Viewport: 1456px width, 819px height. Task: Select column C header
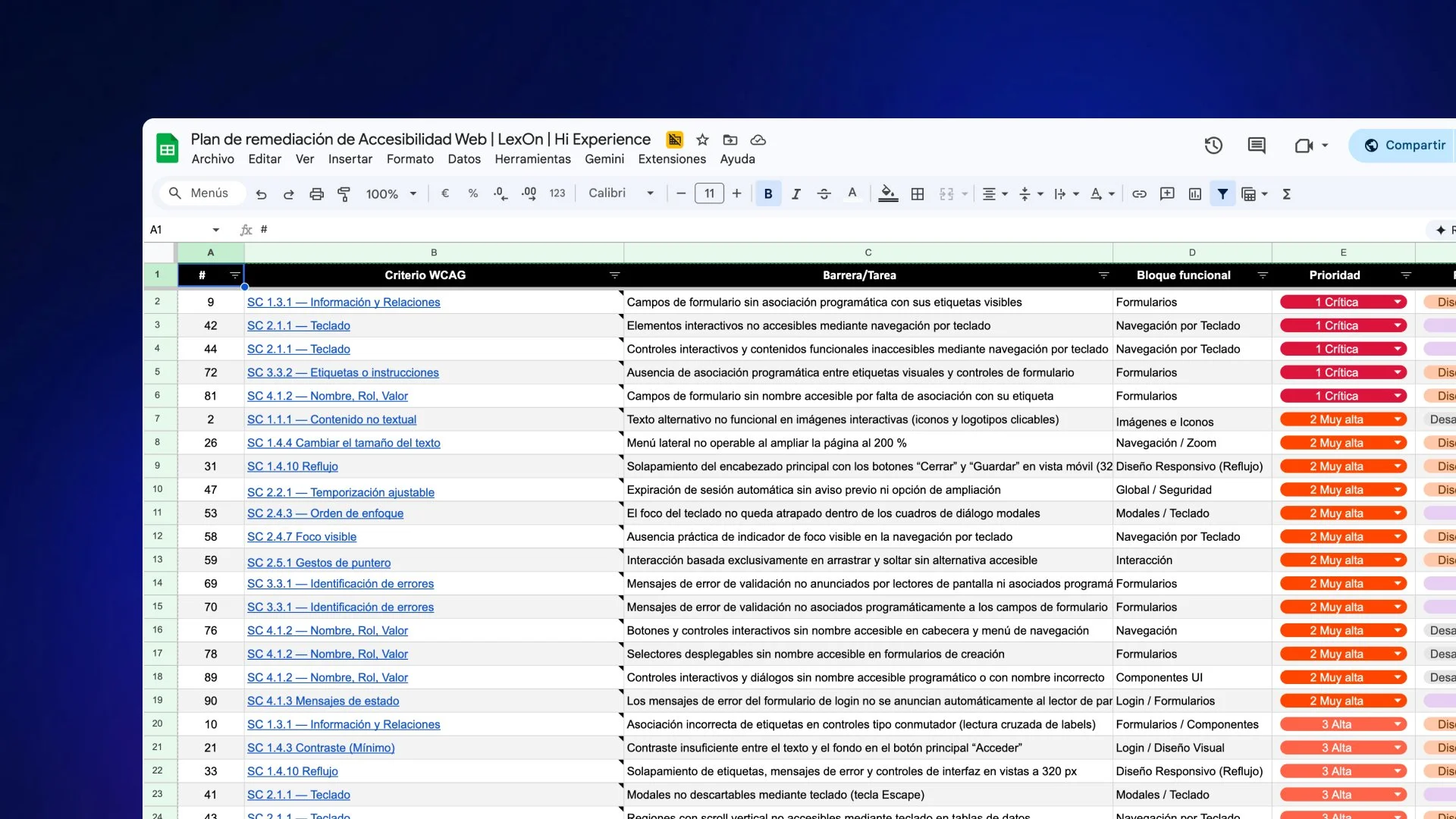[868, 253]
